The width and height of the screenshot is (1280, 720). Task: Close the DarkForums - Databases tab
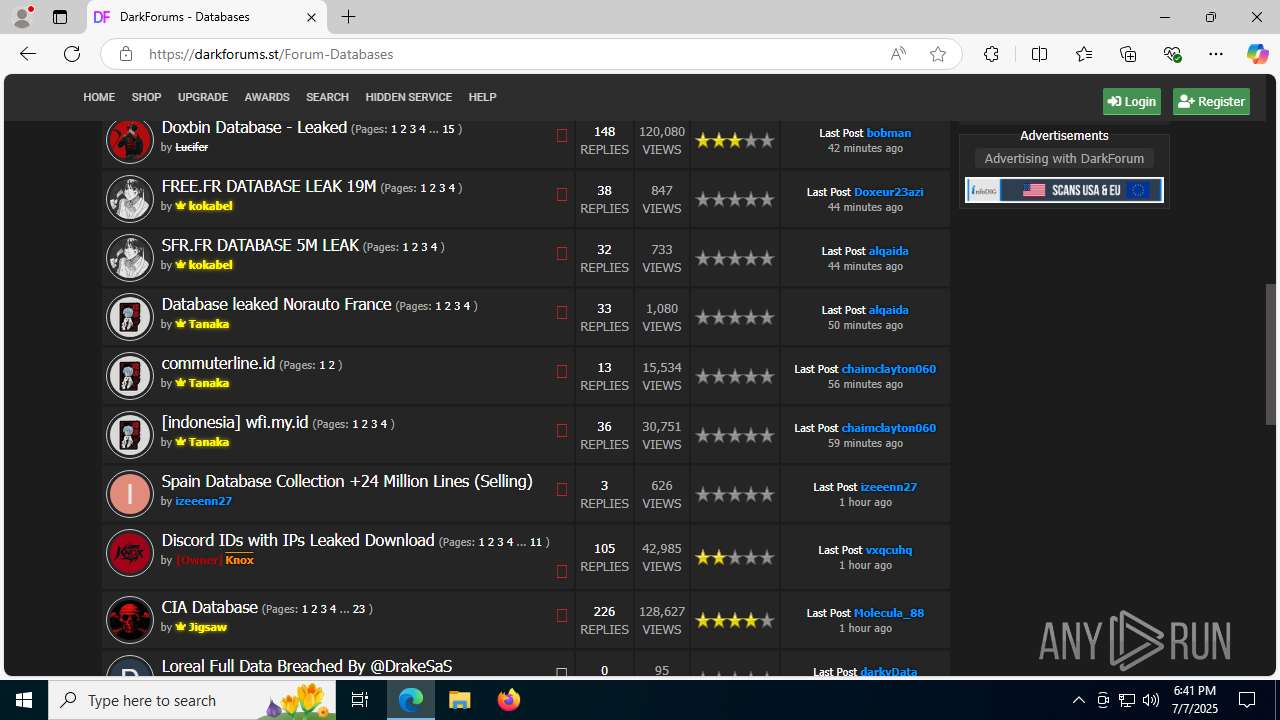pos(311,17)
